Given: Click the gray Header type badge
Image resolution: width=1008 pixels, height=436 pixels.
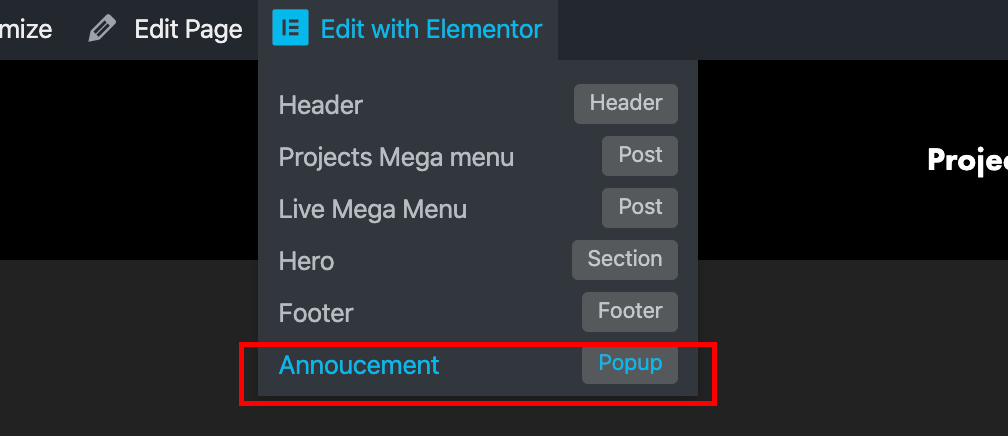Looking at the screenshot, I should (x=626, y=104).
